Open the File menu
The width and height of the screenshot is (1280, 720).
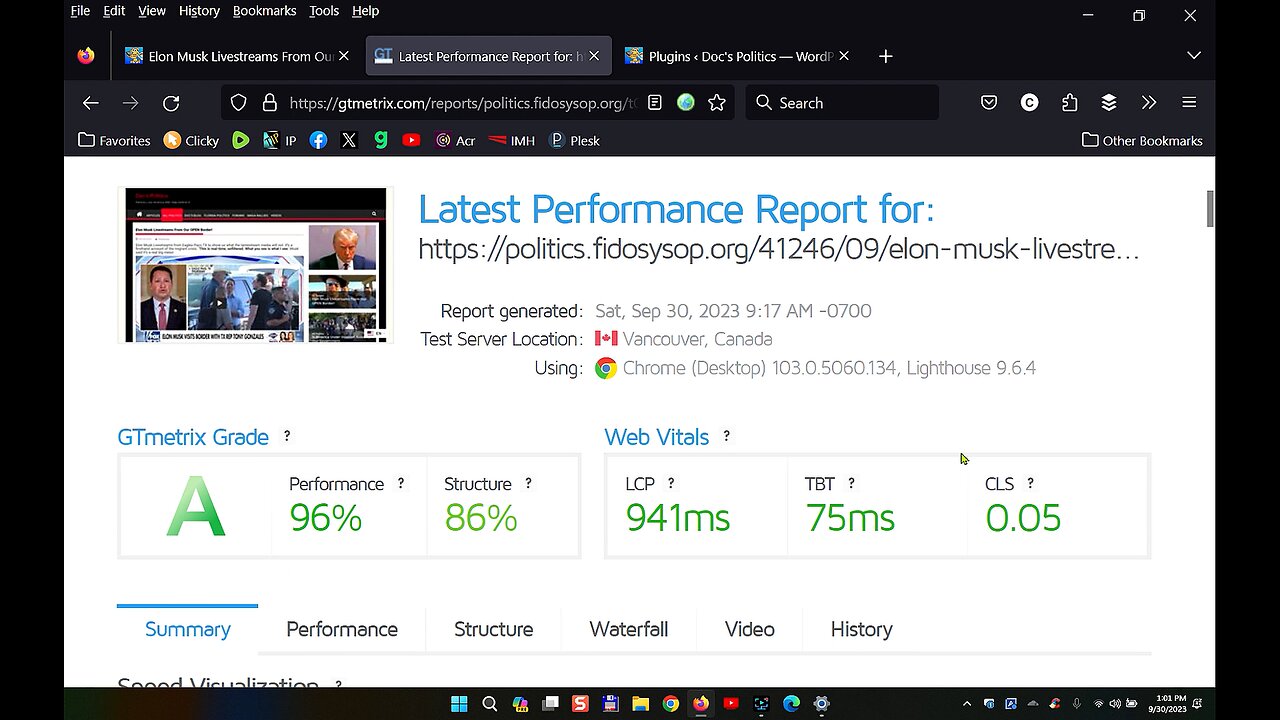80,11
